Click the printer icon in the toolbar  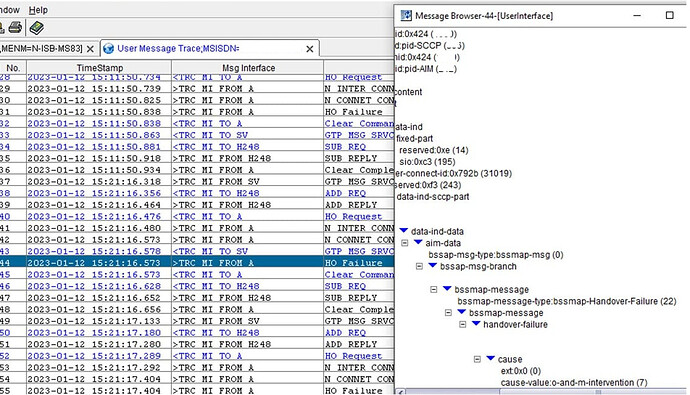[x=15, y=28]
